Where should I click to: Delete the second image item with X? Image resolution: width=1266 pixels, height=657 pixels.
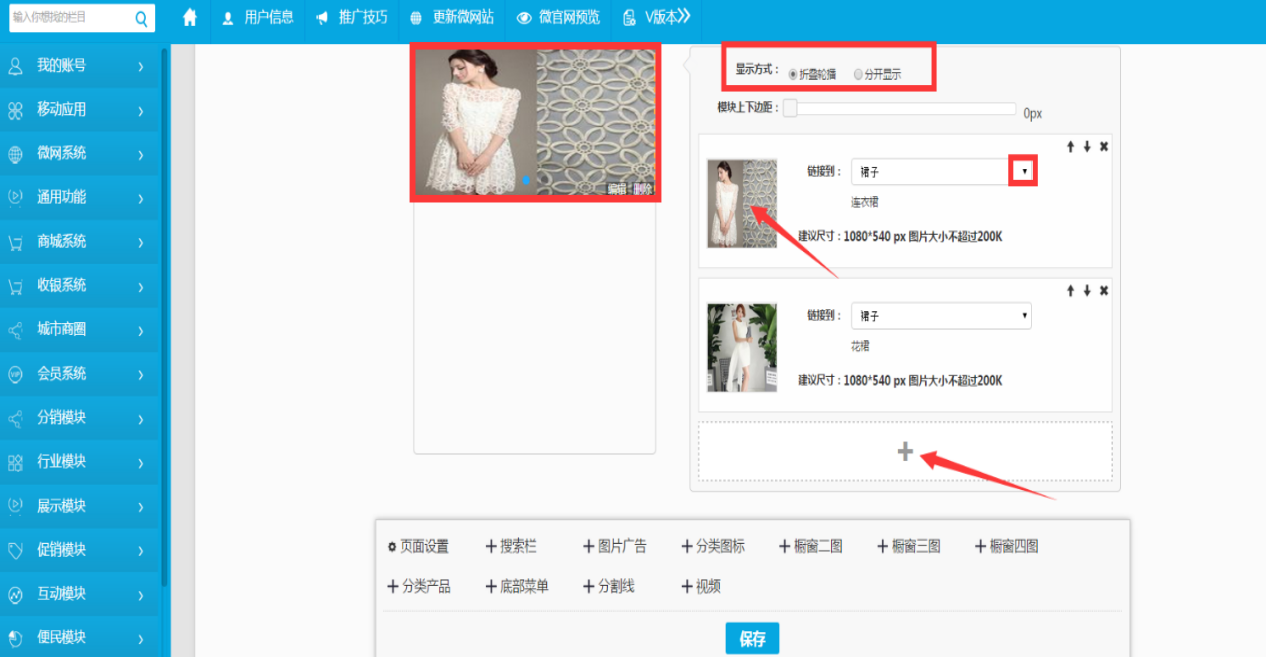point(1104,291)
